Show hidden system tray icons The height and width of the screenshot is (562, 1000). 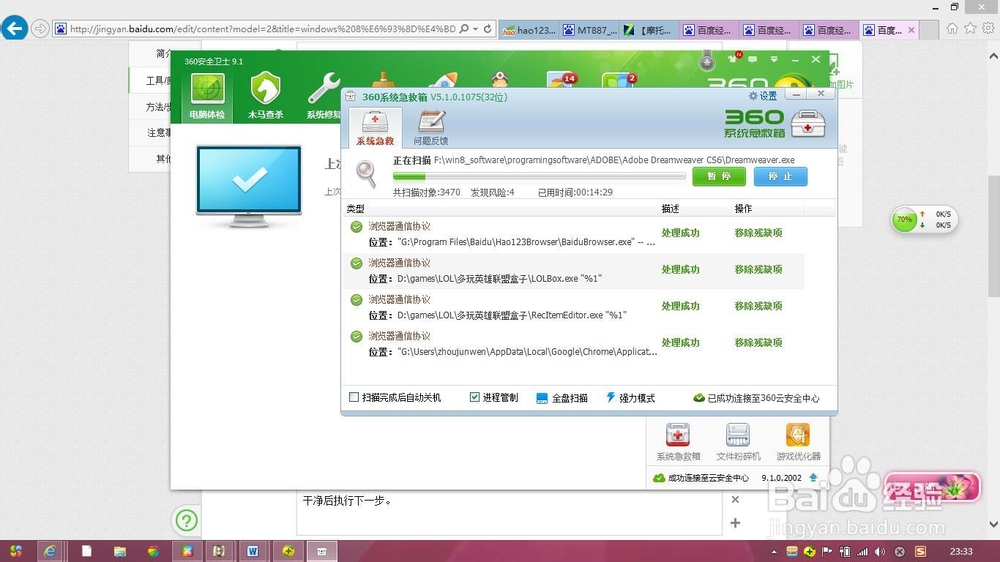coord(774,552)
